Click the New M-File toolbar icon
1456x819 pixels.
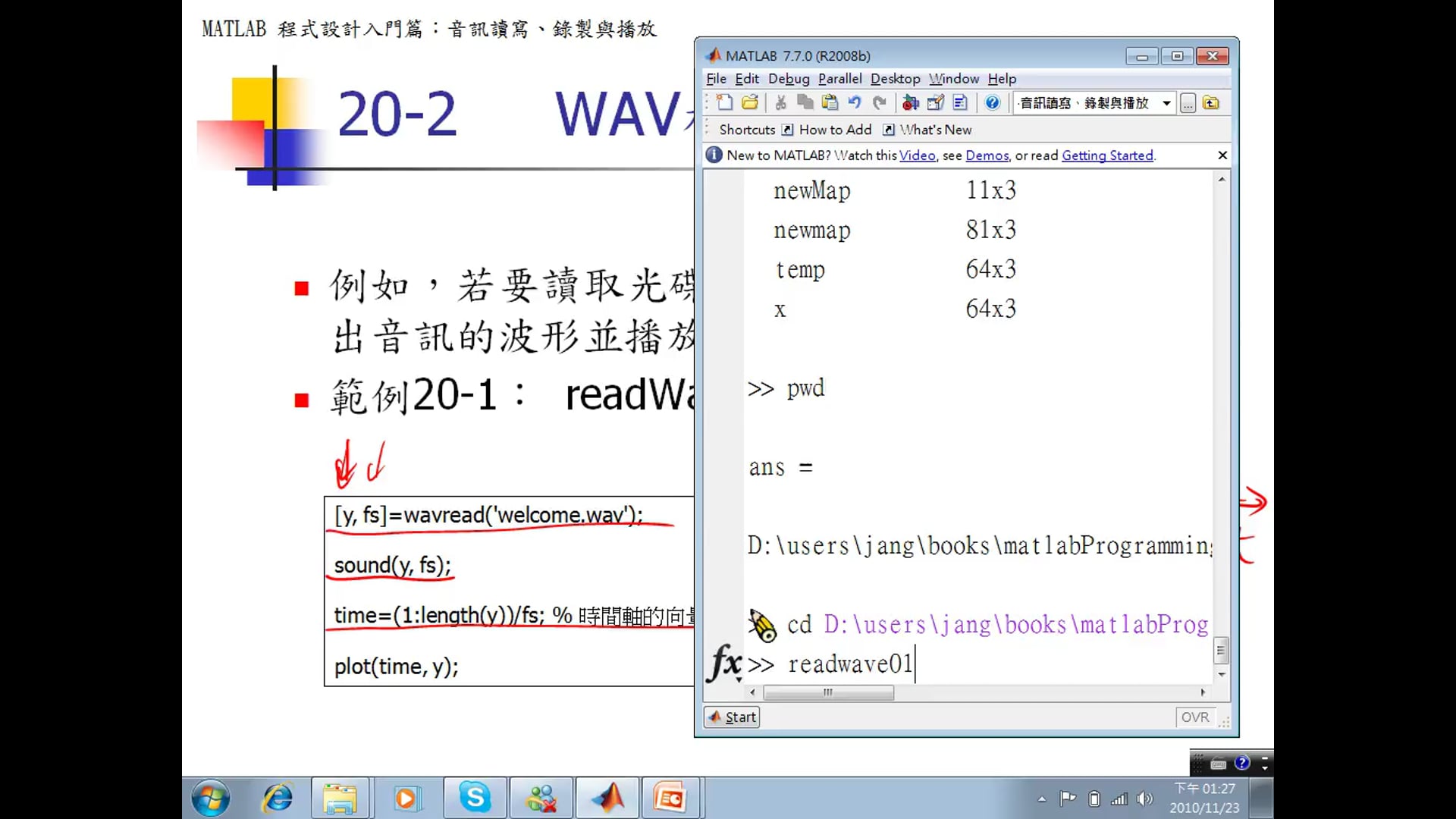pyautogui.click(x=724, y=102)
